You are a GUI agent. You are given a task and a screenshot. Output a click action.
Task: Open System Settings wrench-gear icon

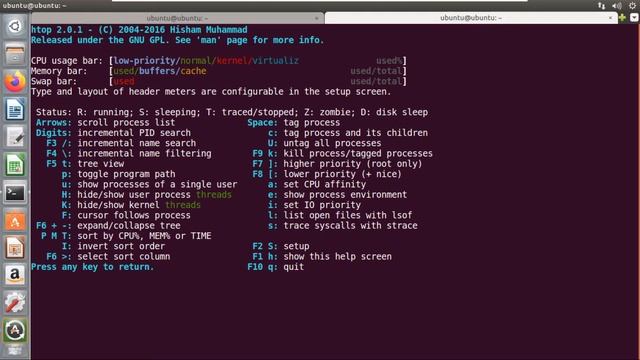(15, 303)
